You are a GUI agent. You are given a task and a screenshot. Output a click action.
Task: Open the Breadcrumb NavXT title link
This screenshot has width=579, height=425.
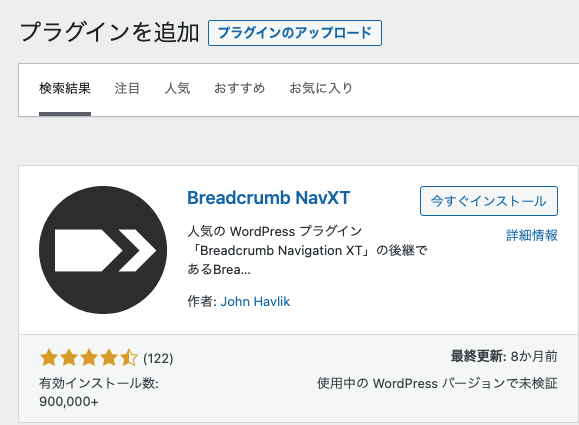(x=268, y=198)
